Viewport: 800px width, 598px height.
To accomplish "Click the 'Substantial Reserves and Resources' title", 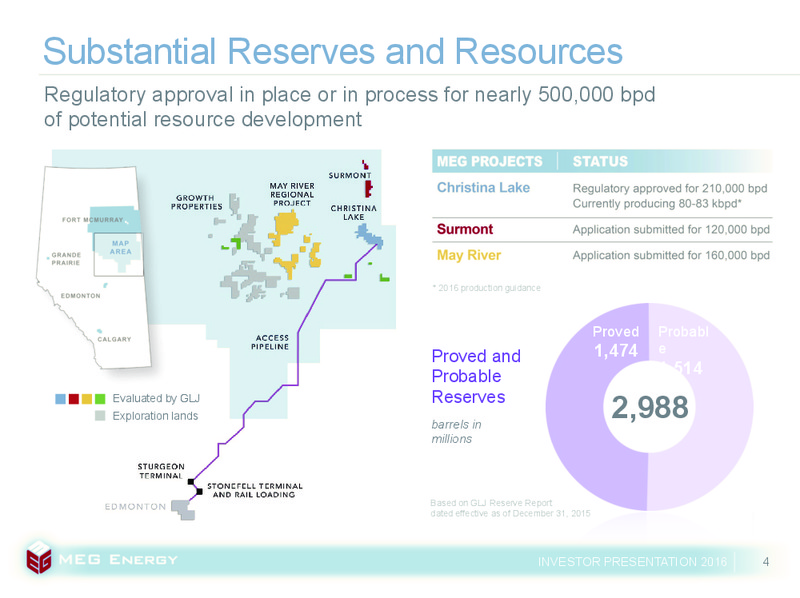I will coord(333,52).
